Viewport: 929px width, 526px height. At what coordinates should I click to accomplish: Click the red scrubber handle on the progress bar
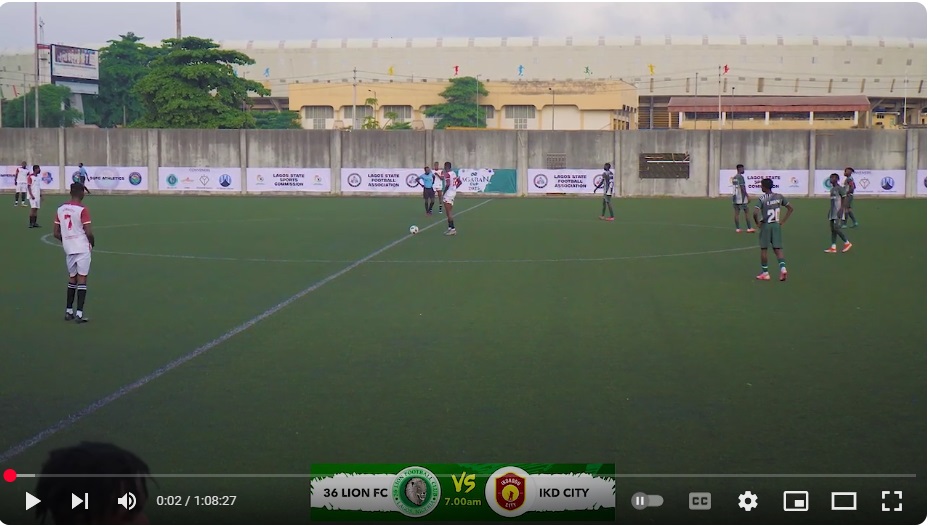[x=9, y=476]
